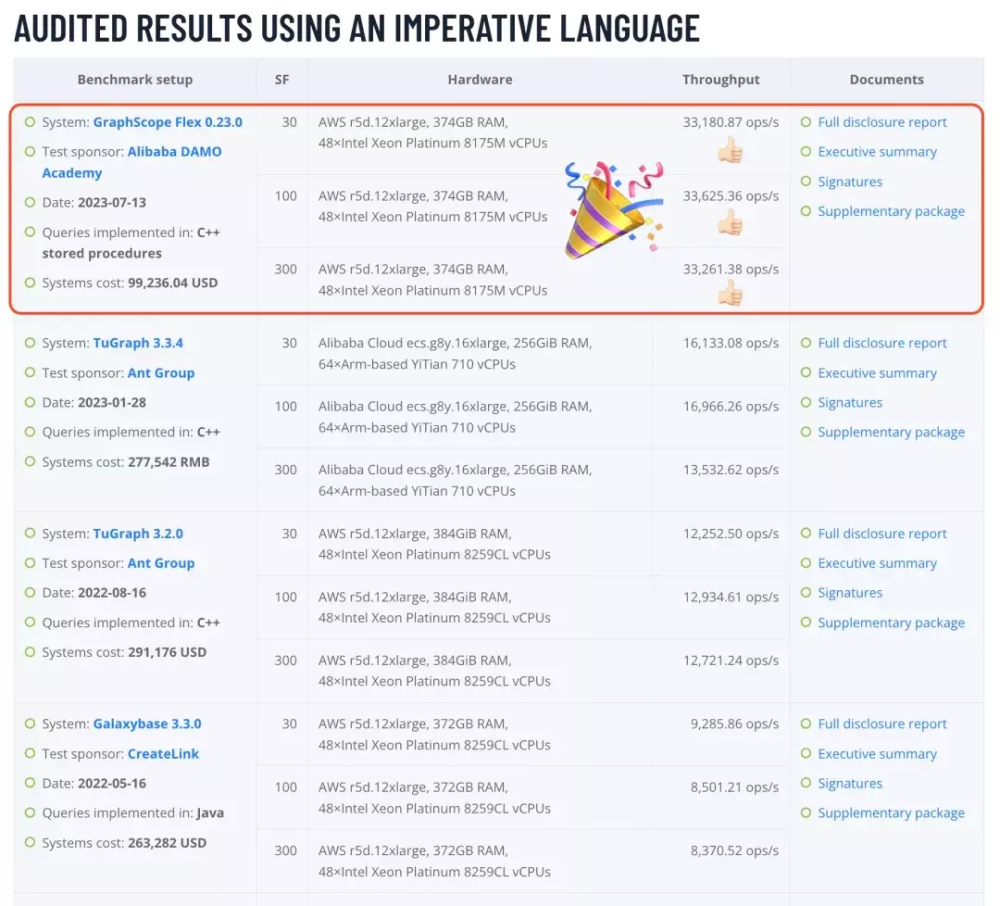The width and height of the screenshot is (1000, 906).
Task: Select the 33,625.36 ops/s throughput value
Action: 731,196
